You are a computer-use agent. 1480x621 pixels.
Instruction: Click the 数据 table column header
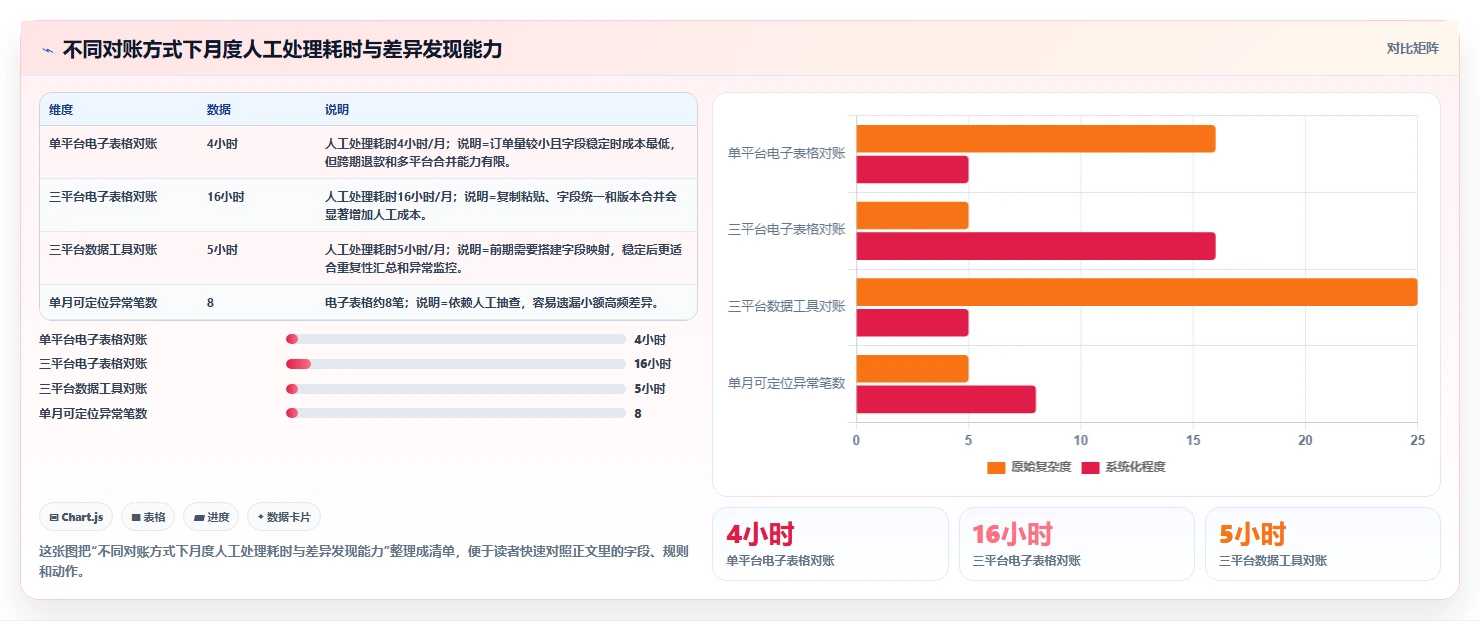tap(219, 110)
